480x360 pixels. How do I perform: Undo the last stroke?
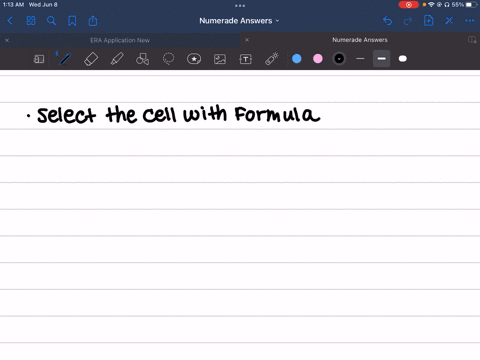coord(387,21)
